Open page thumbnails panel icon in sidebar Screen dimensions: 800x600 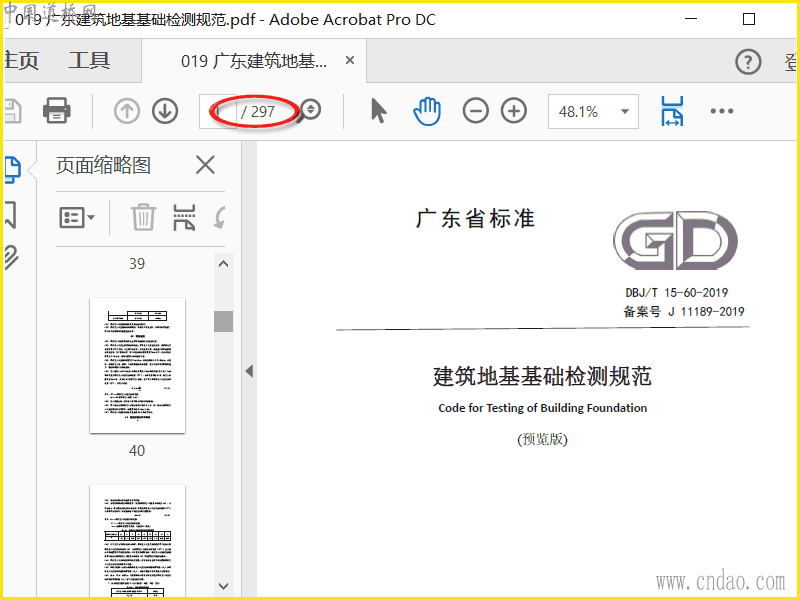click(12, 169)
